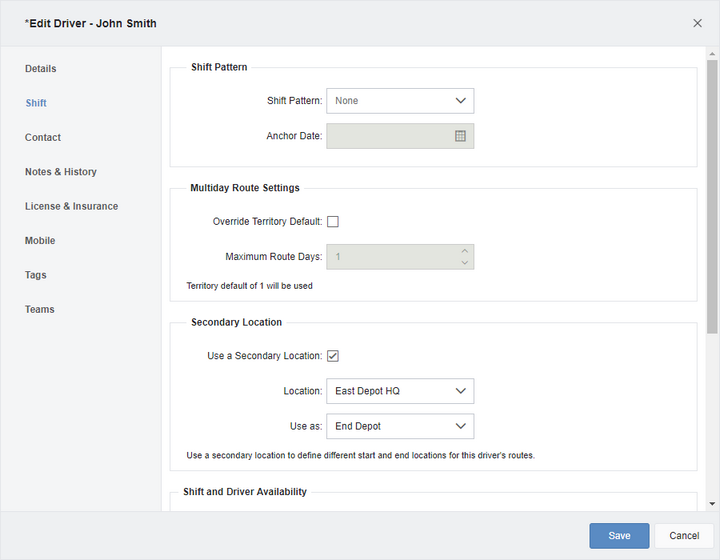Switch to the Details section
The width and height of the screenshot is (720, 560).
pos(40,69)
